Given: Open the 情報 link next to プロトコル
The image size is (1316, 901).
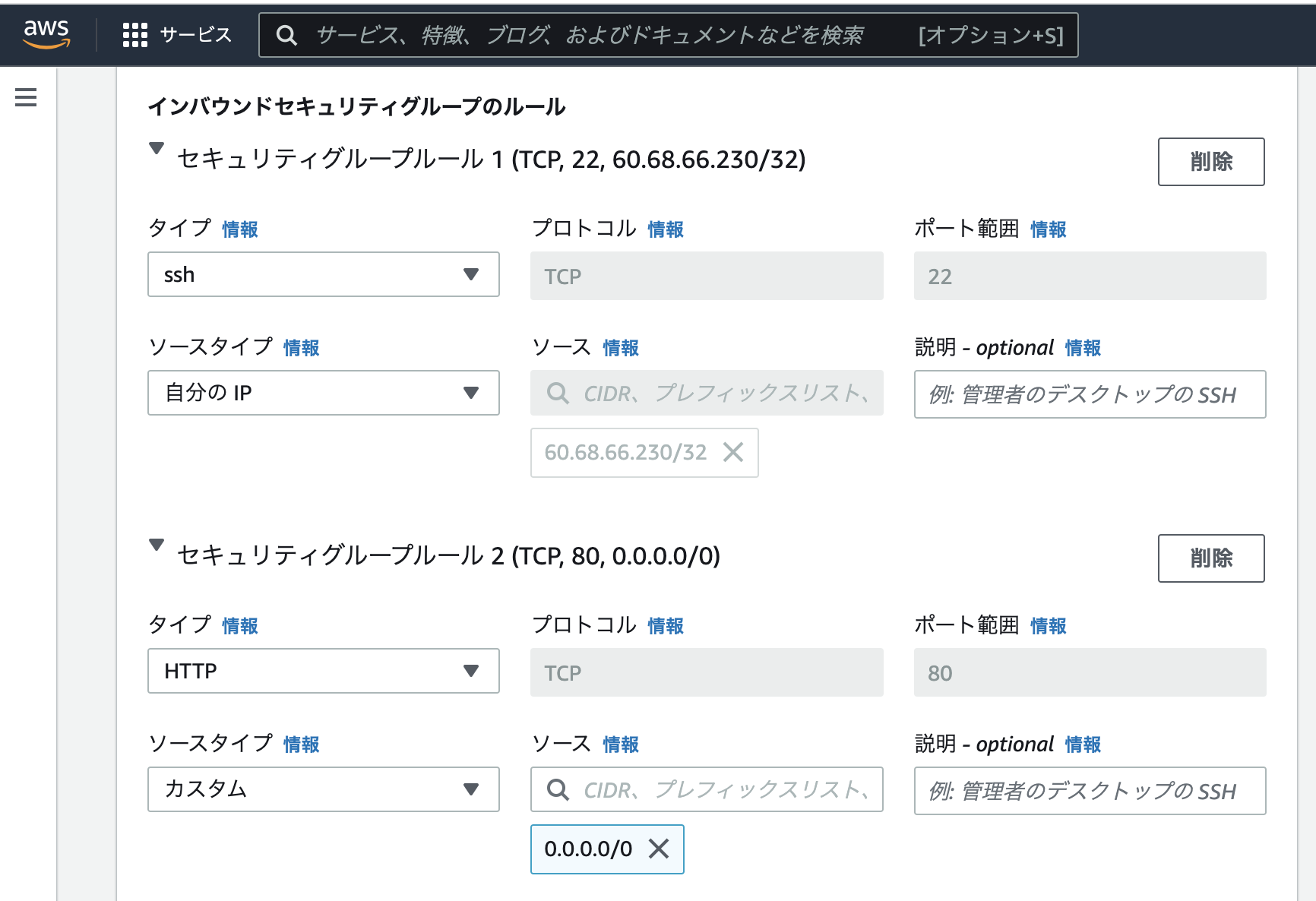Looking at the screenshot, I should [664, 228].
